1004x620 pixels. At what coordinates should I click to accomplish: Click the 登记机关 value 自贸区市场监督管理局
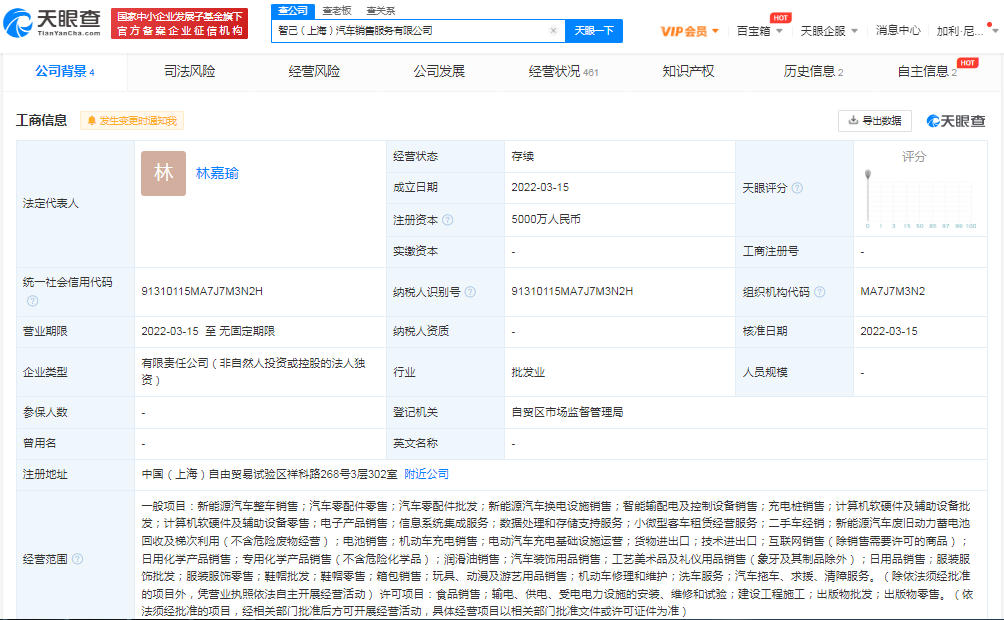[x=567, y=412]
